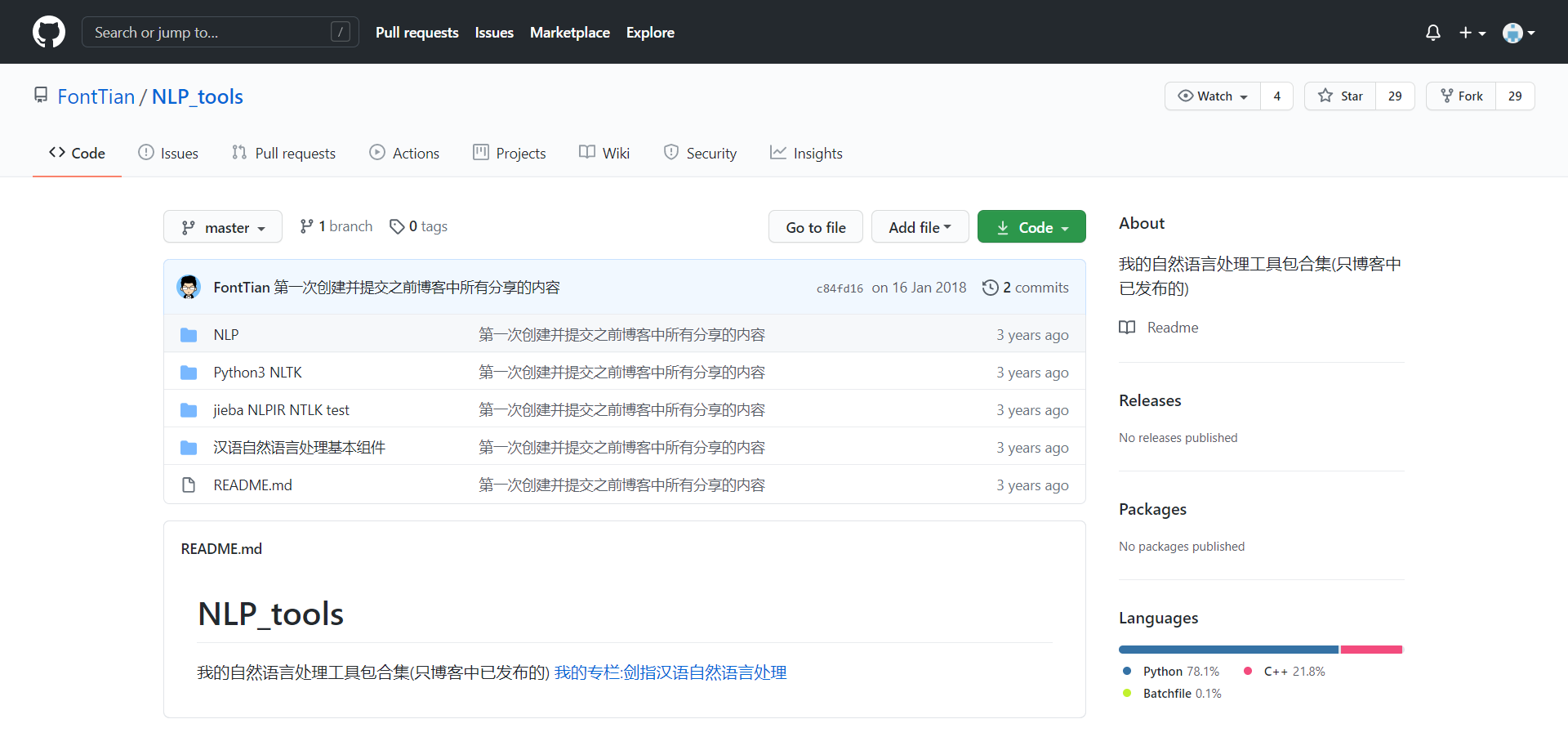Open FontTian's commit avatar
This screenshot has width=1568, height=737.
(189, 287)
